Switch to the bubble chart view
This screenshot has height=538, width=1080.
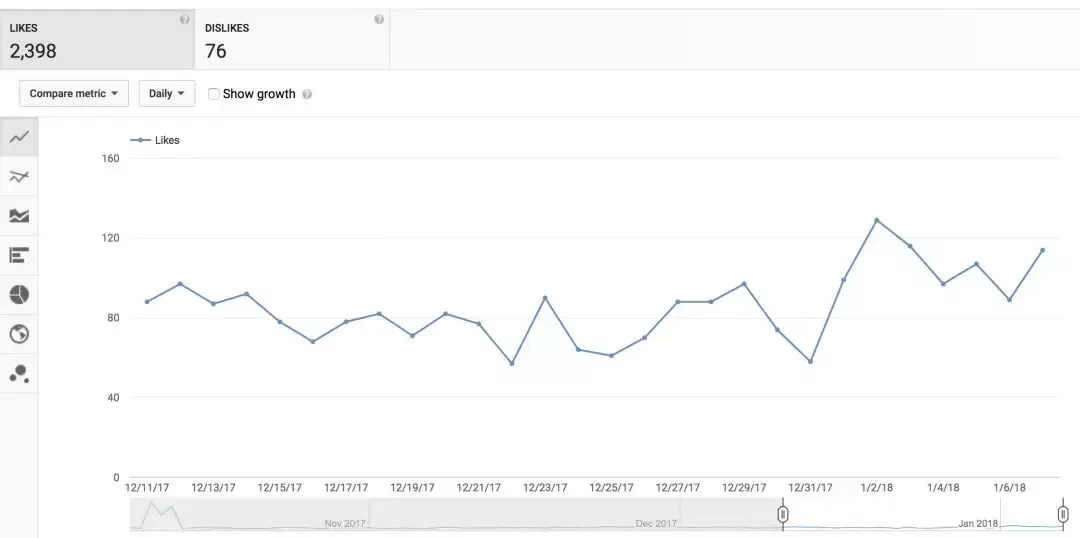pyautogui.click(x=19, y=373)
